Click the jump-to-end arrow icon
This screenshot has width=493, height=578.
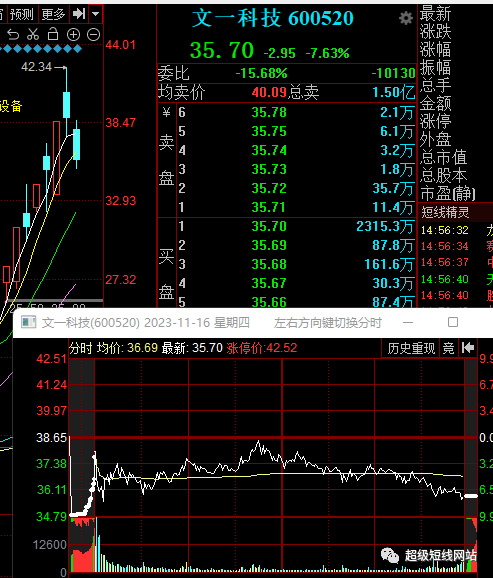[x=79, y=14]
